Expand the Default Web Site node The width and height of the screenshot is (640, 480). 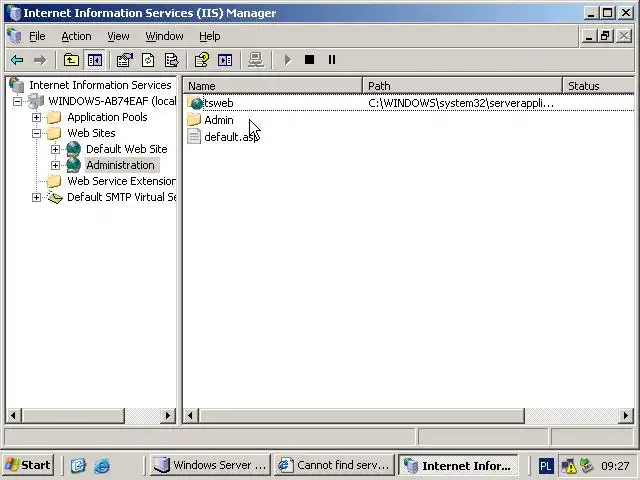coord(55,149)
